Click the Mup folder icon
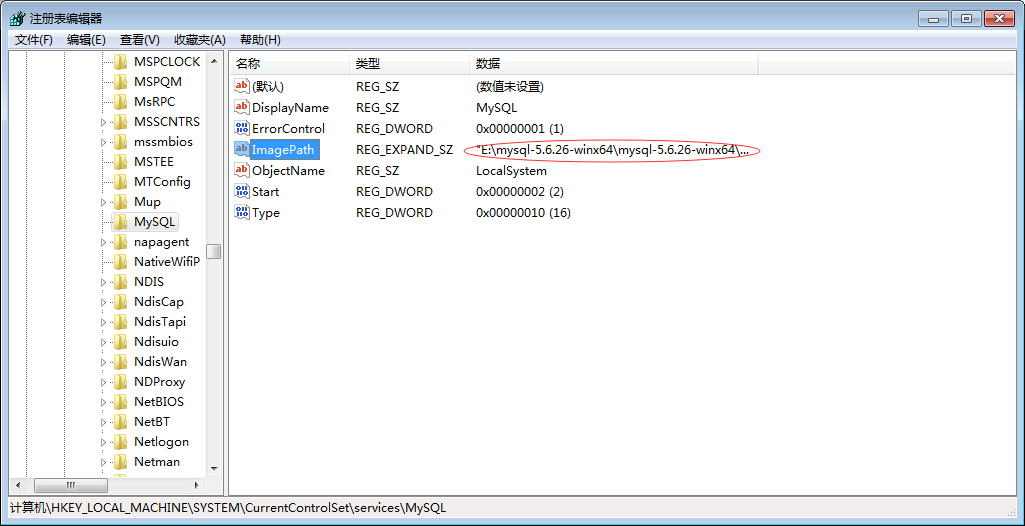 pos(120,202)
